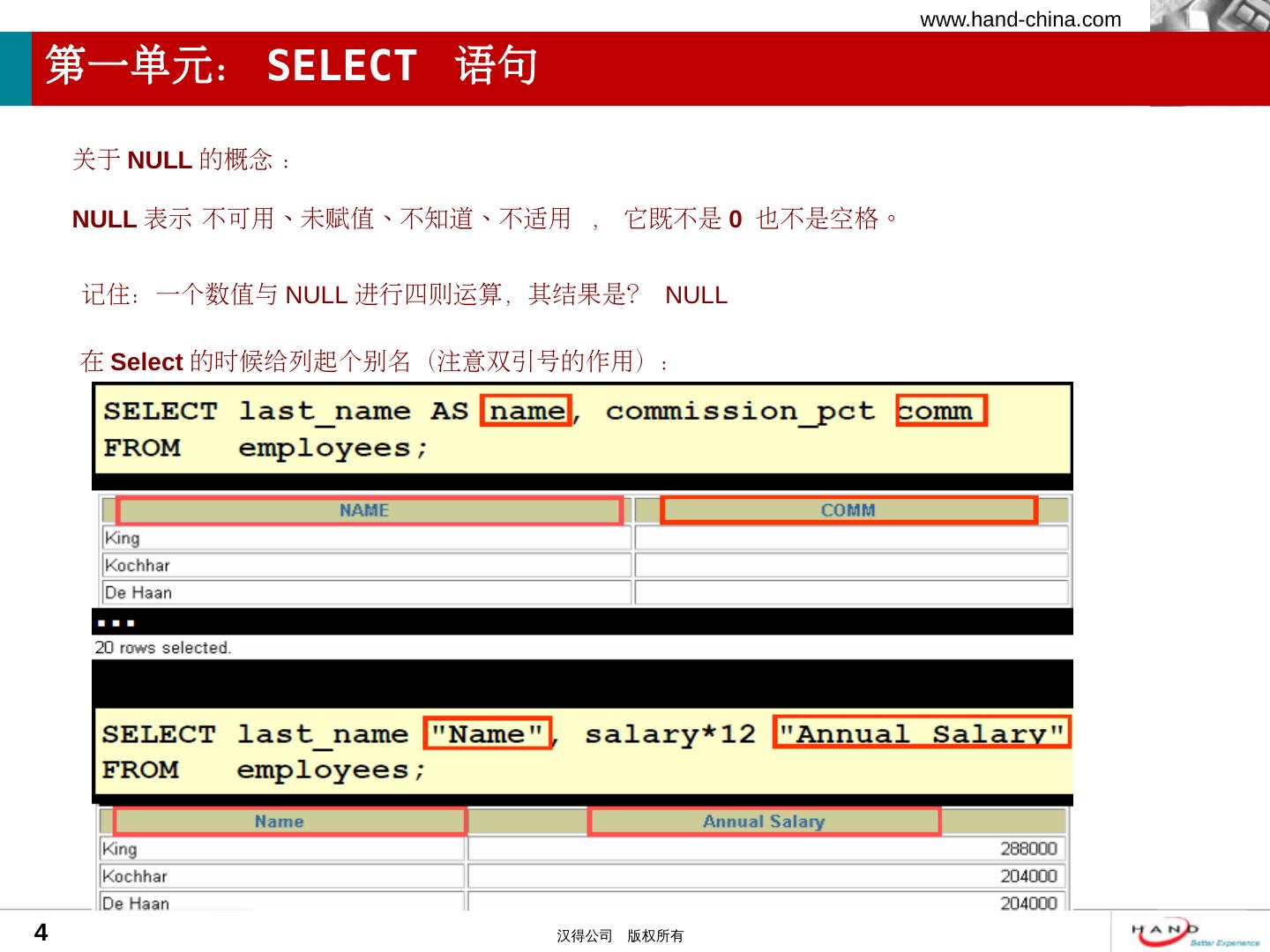
Task: Select the slide title "第一单元: SELECT 语句"
Action: coord(292,66)
